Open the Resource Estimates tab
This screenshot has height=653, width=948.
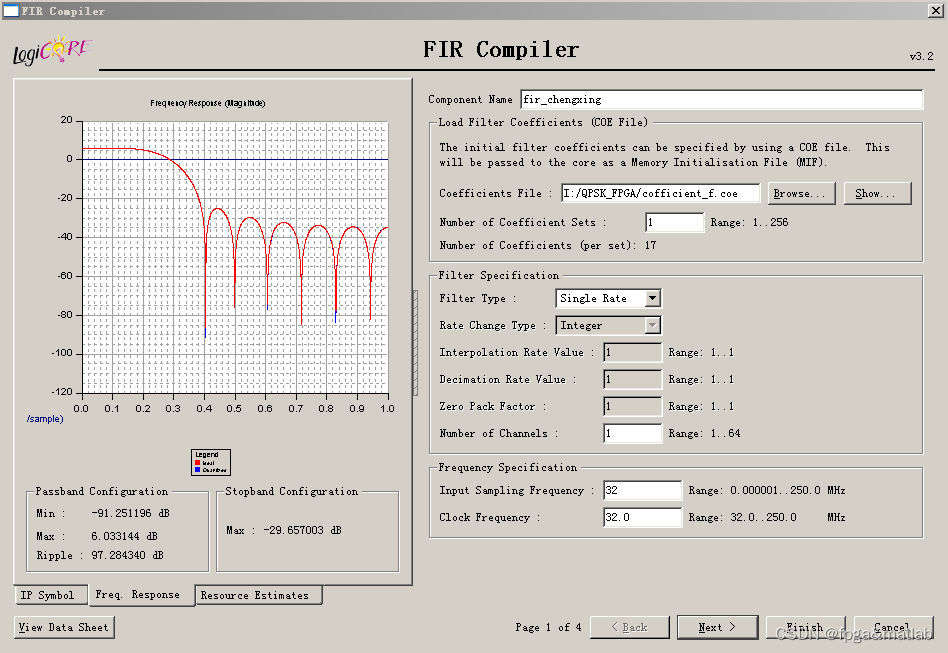click(258, 595)
